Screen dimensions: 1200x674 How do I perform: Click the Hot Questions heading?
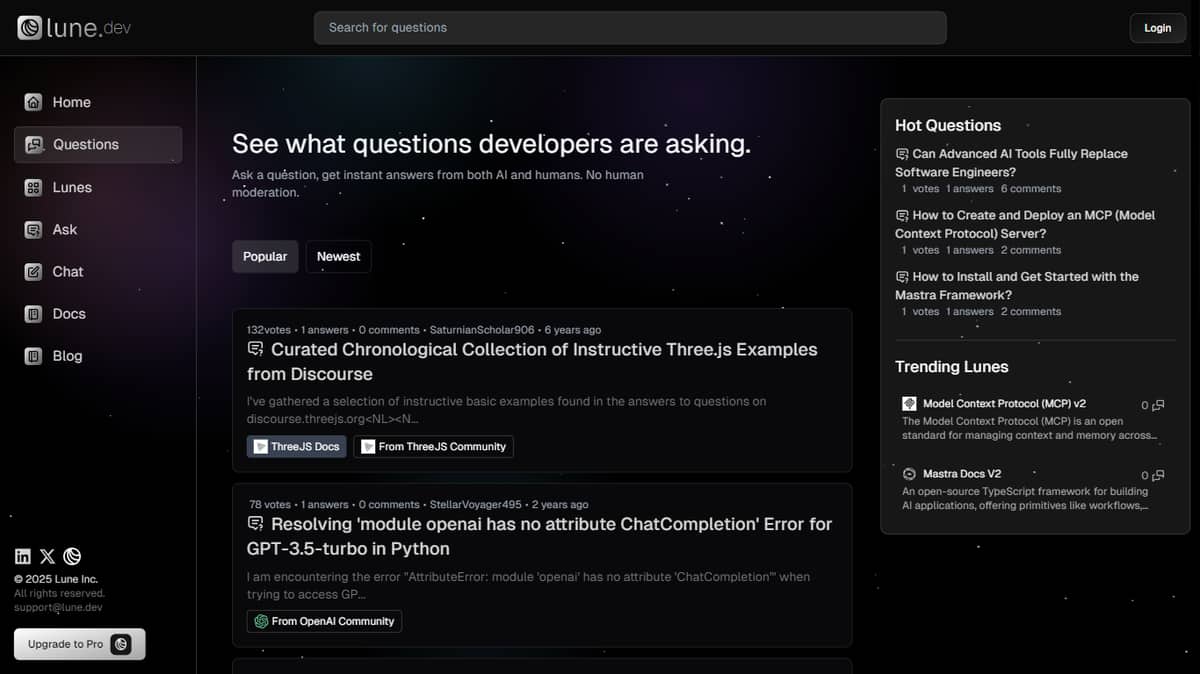[948, 125]
